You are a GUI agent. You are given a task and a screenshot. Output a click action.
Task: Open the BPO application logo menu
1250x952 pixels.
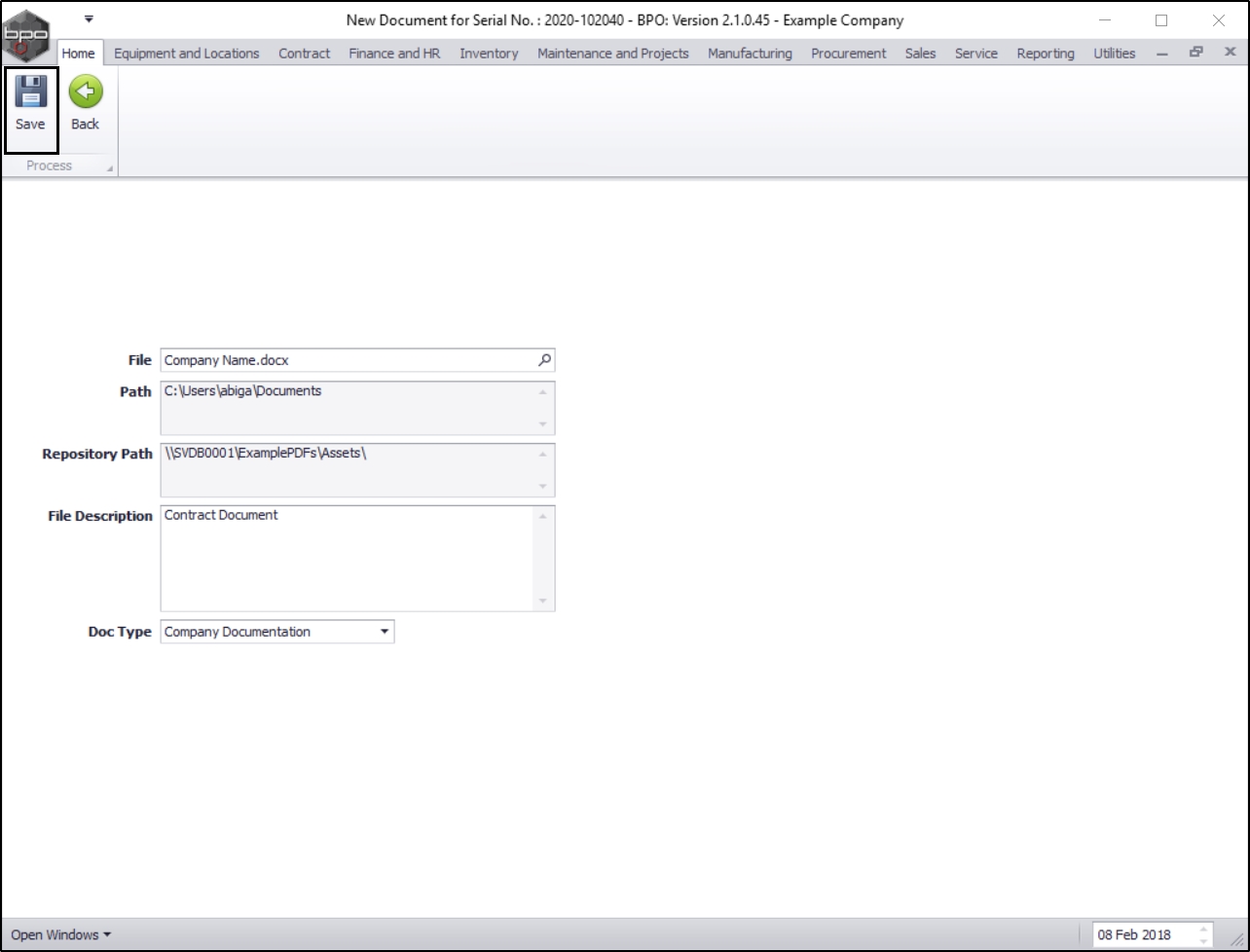(x=27, y=35)
